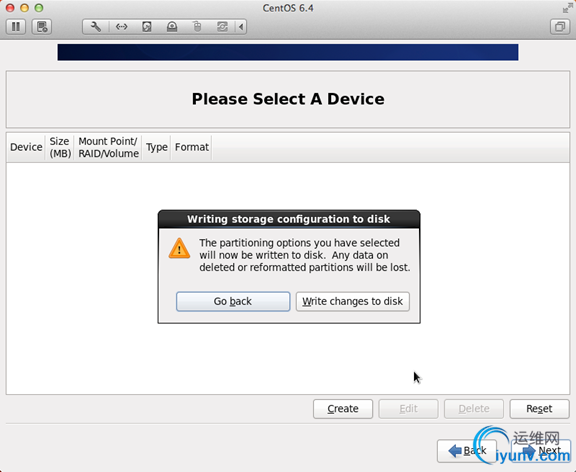Image resolution: width=576 pixels, height=472 pixels.
Task: Take a VM snapshot
Action: click(x=42, y=27)
